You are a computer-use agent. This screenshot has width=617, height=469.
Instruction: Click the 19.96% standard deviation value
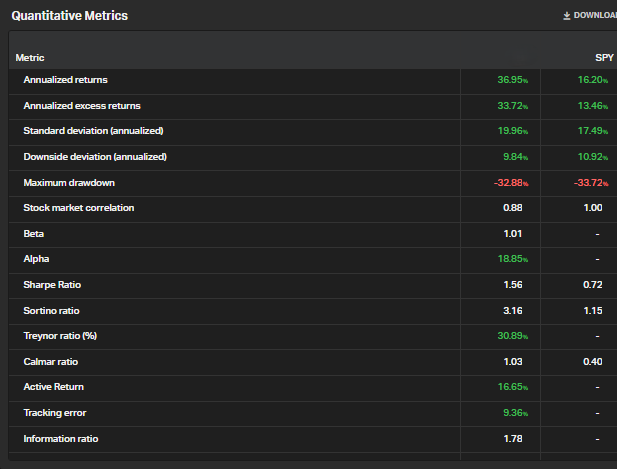tap(513, 131)
